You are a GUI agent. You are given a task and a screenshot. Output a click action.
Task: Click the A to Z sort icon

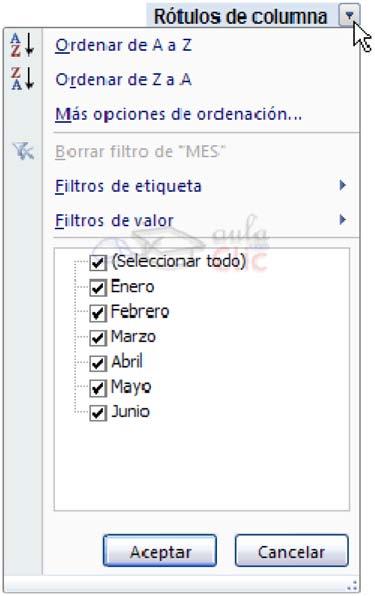tap(22, 45)
